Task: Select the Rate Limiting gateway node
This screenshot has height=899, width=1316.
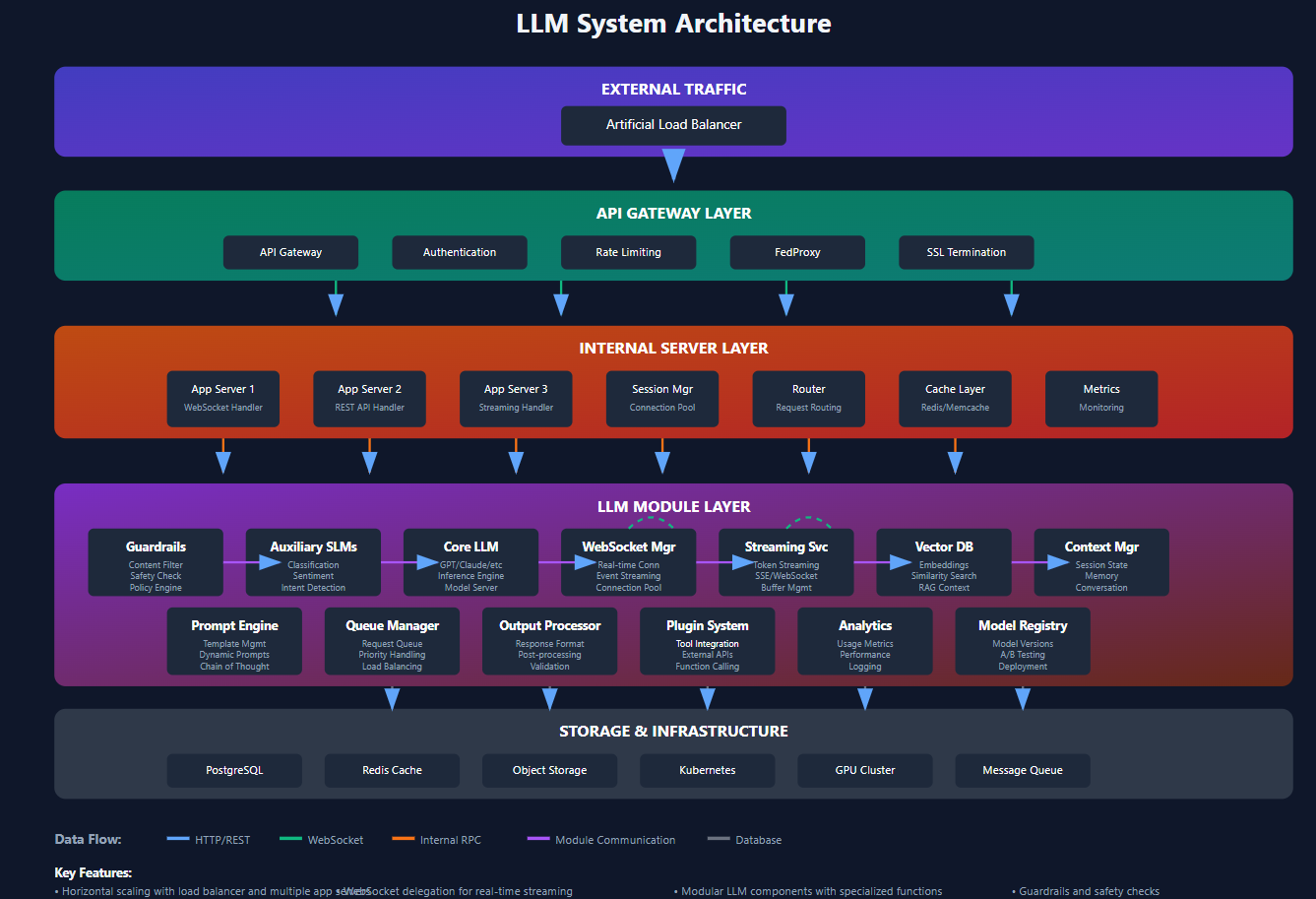Action: (x=628, y=252)
